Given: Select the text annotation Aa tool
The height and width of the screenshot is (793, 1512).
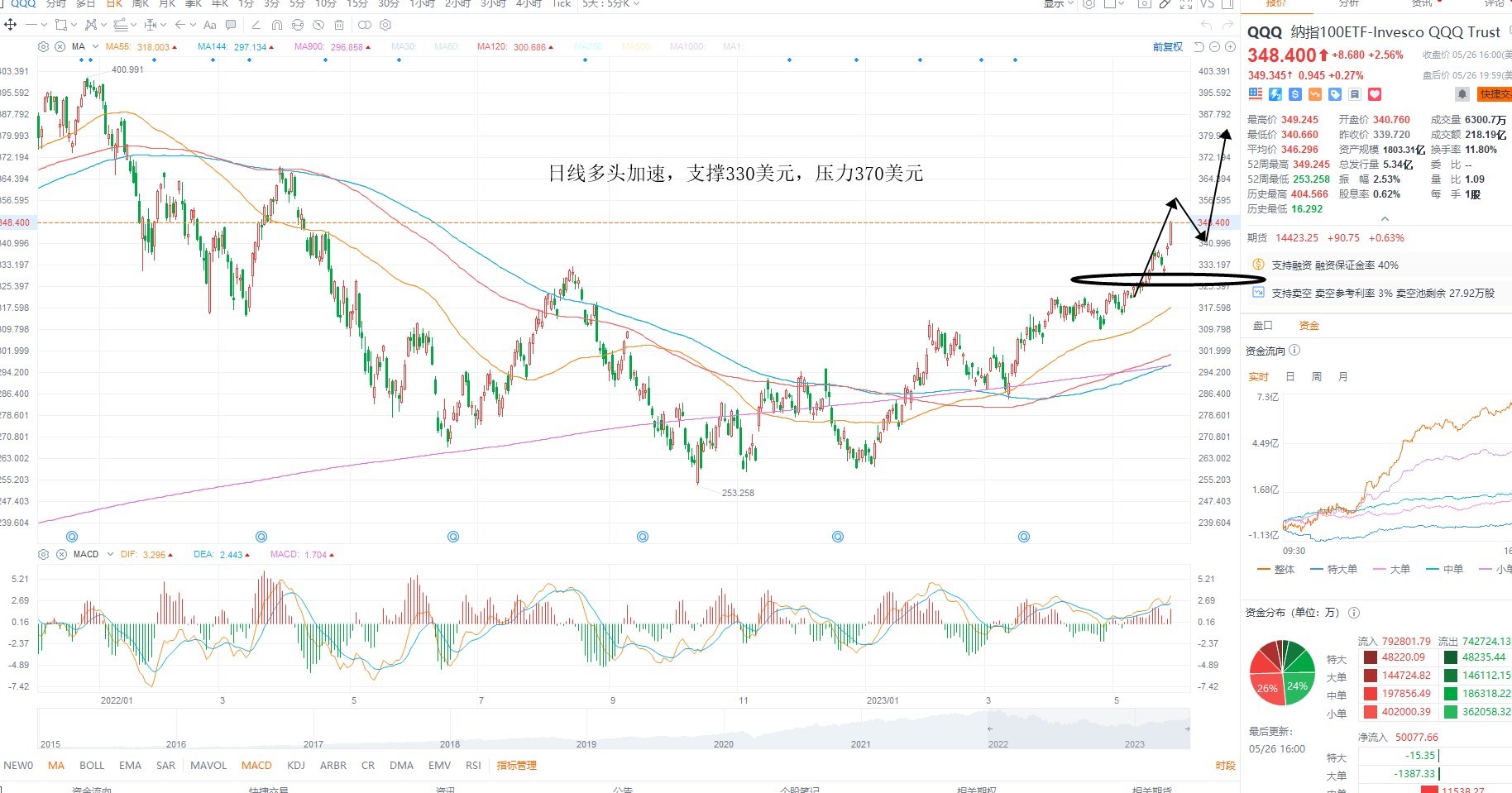Looking at the screenshot, I should 209,25.
